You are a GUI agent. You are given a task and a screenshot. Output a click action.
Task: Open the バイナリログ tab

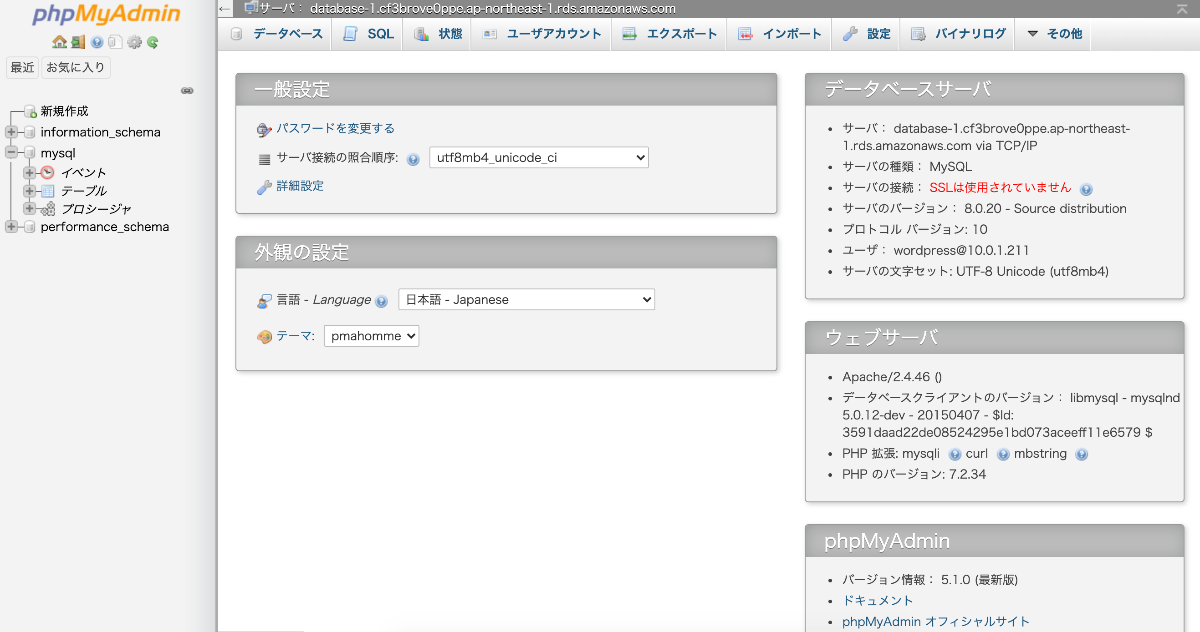958,34
